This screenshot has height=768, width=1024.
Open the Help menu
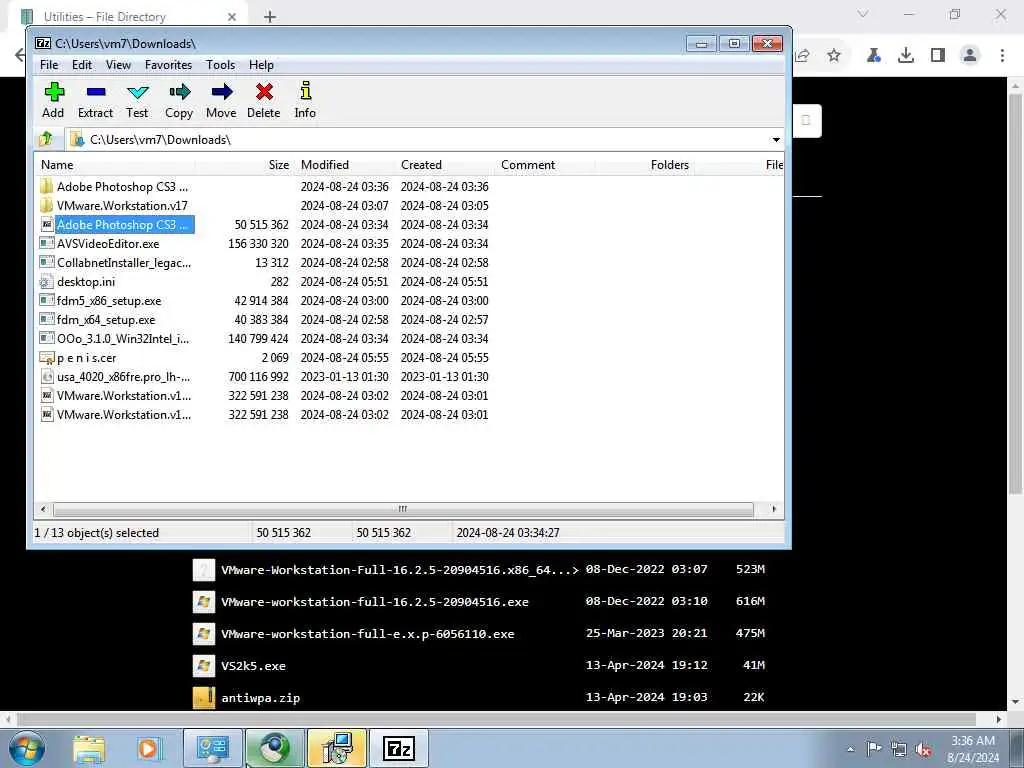pos(261,65)
